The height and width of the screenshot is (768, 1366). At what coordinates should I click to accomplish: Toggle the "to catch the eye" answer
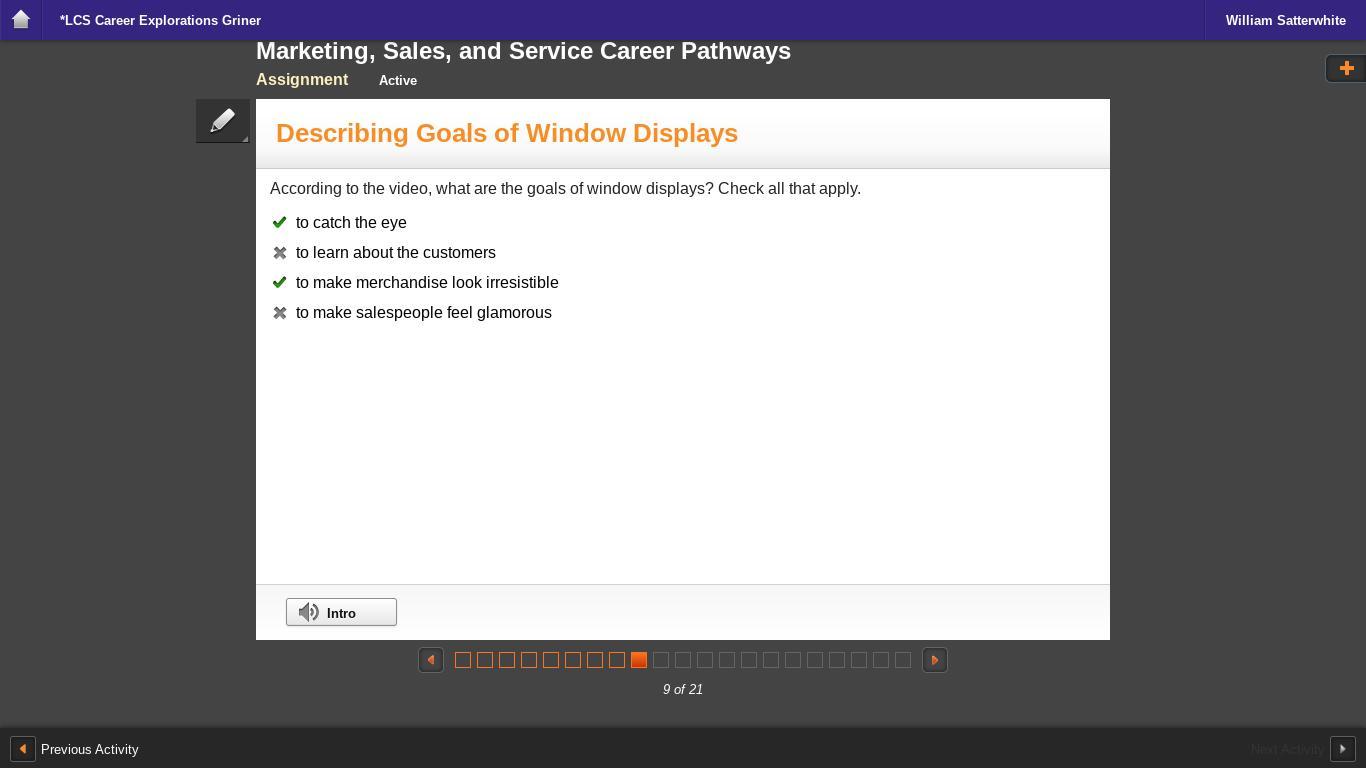339,223
